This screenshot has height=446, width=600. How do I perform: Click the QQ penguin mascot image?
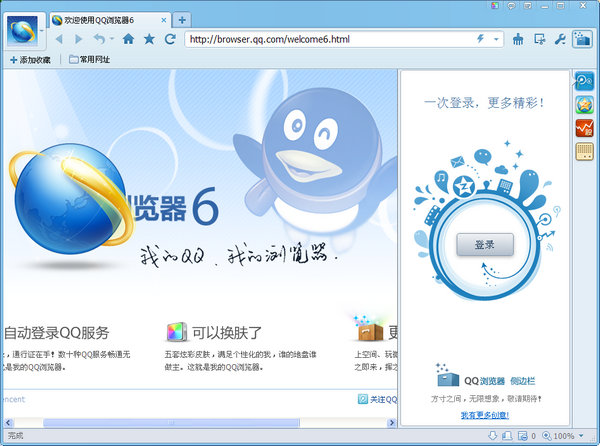point(314,164)
